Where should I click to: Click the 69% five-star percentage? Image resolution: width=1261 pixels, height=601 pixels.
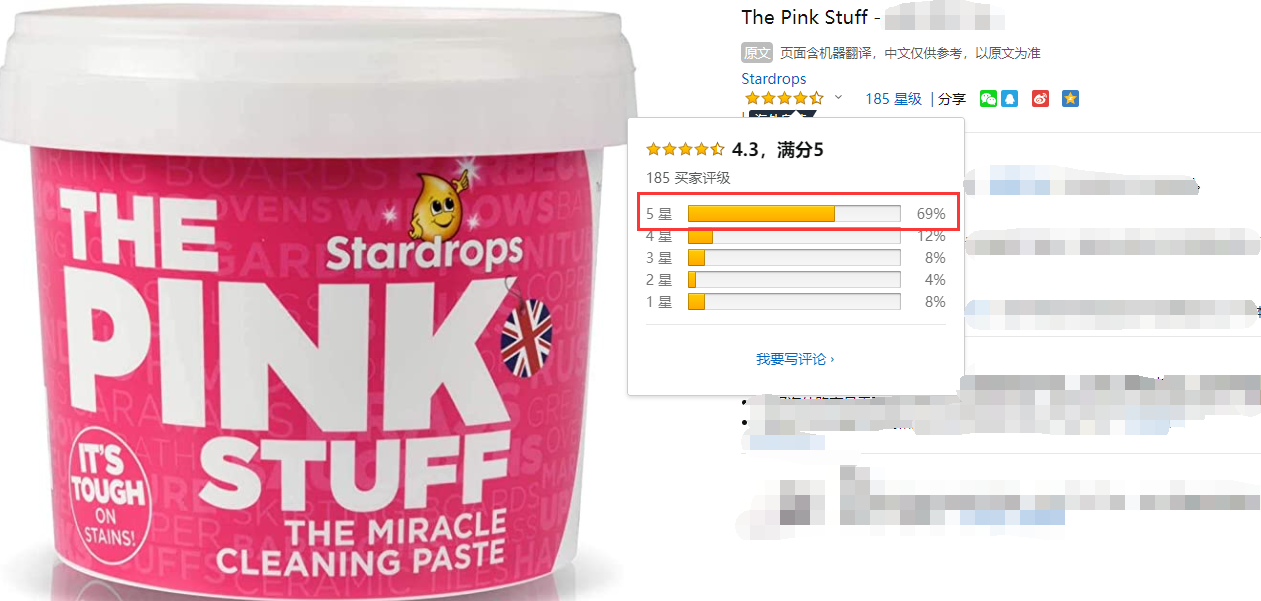tap(931, 214)
